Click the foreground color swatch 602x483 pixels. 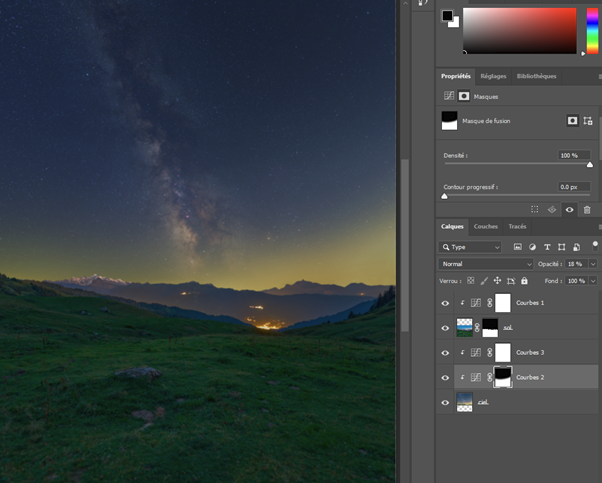pos(447,16)
